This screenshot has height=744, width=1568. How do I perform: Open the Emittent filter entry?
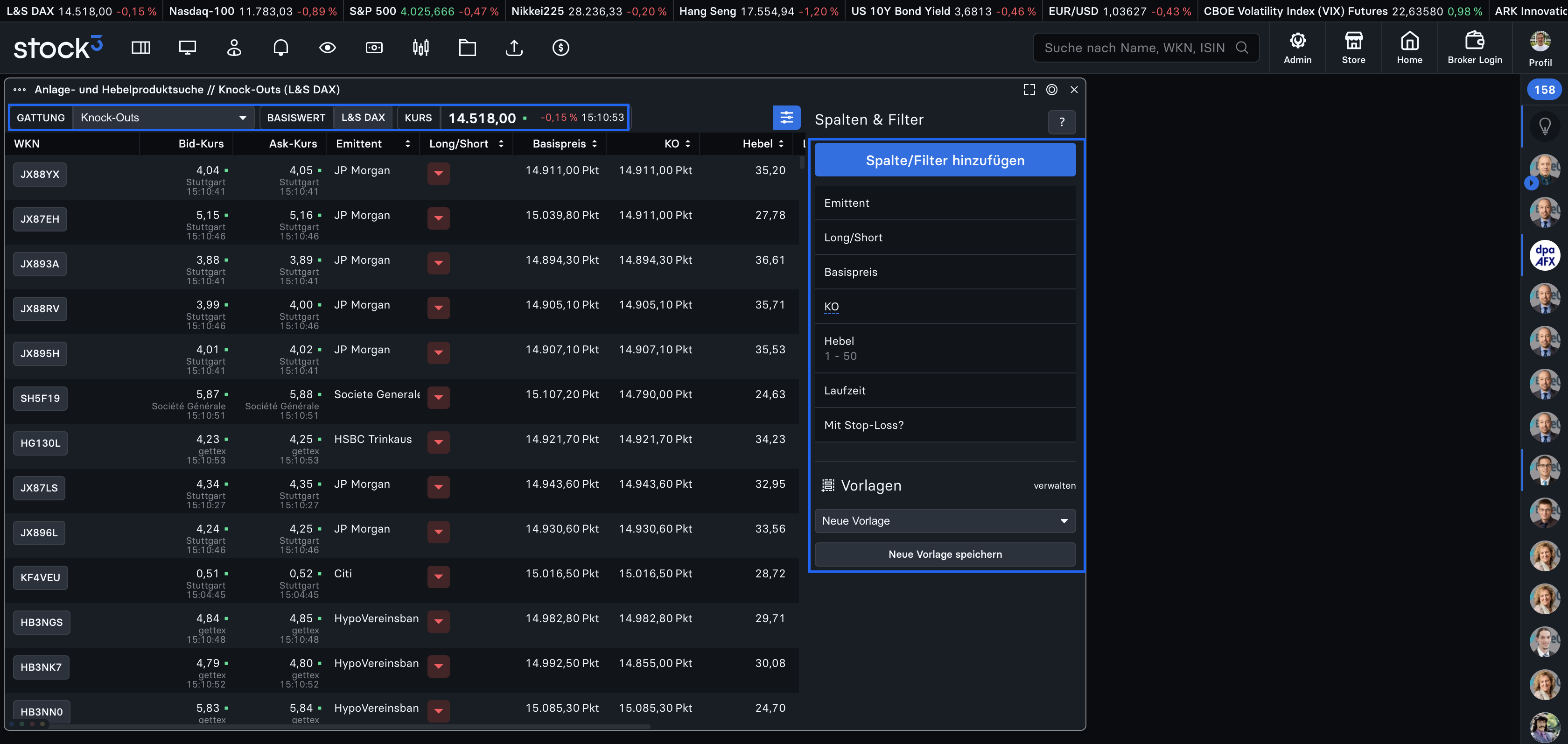click(945, 203)
